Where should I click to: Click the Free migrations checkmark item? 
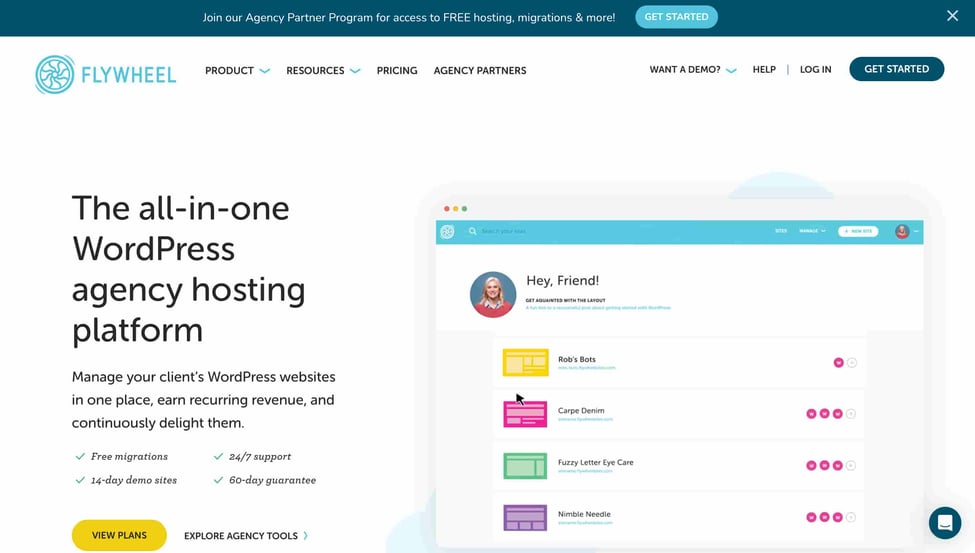121,456
